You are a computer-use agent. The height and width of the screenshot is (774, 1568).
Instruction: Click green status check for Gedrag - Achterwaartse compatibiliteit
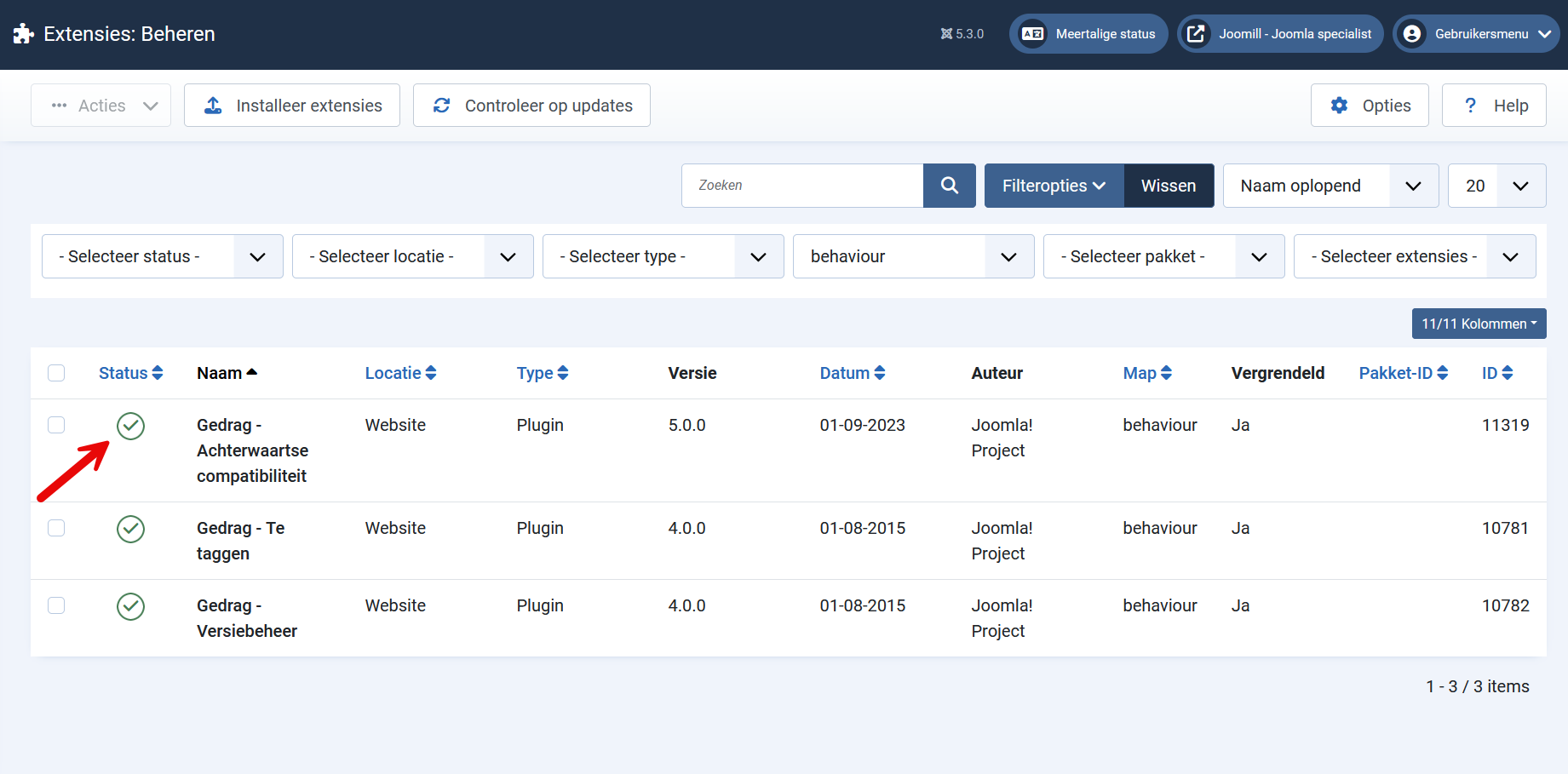130,426
